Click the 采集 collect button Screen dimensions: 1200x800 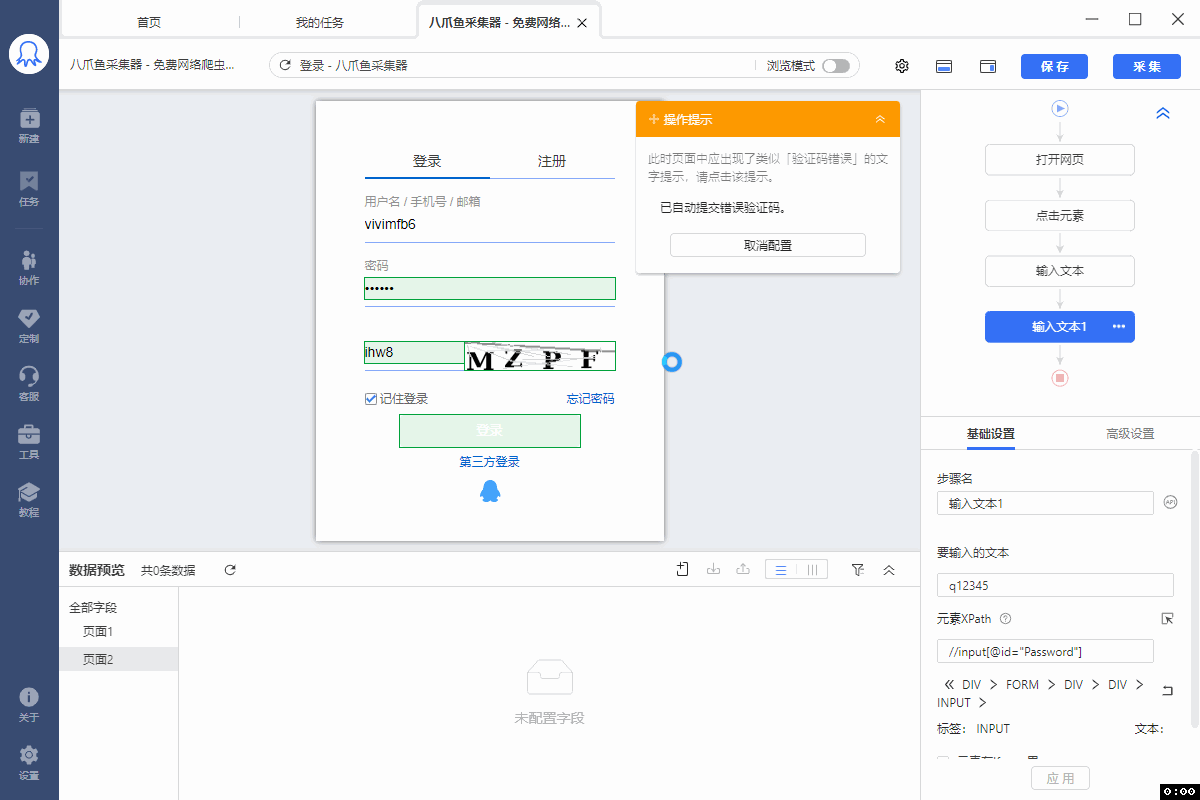pos(1147,66)
